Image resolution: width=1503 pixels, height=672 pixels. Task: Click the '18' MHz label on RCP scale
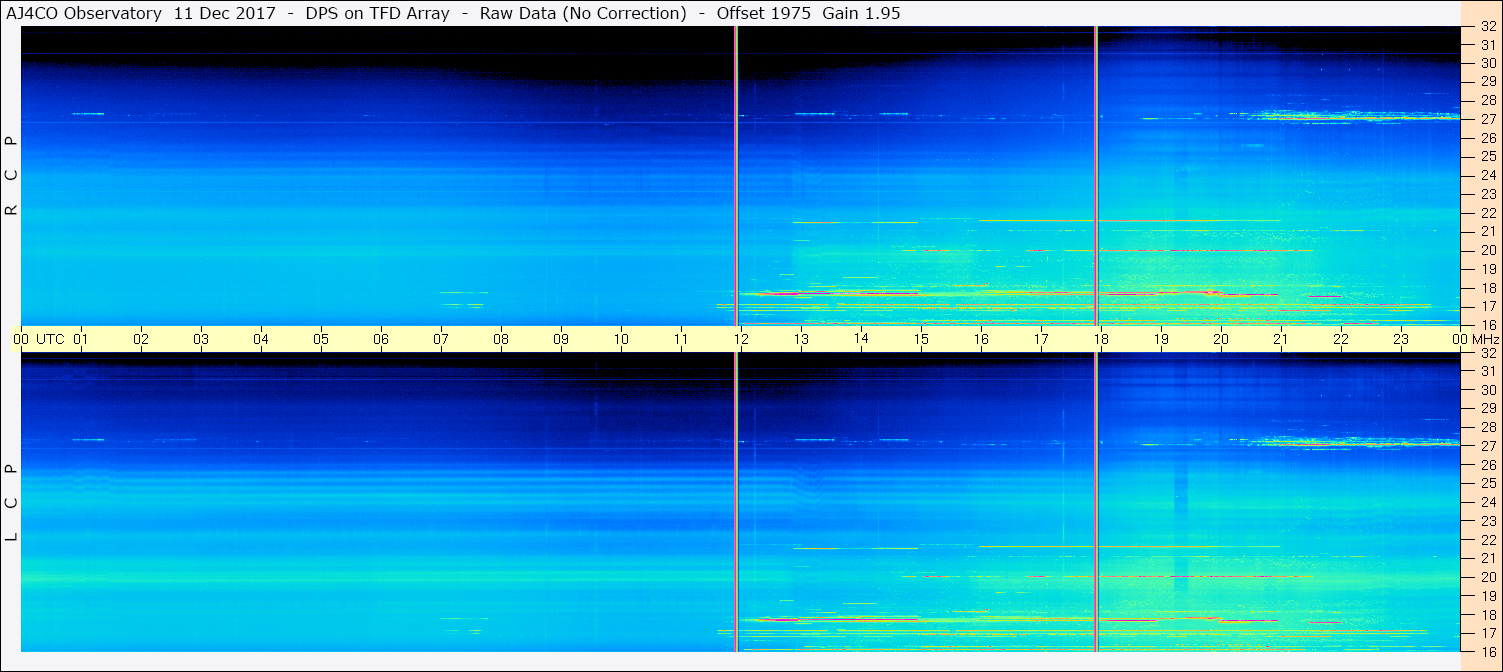(x=1488, y=288)
